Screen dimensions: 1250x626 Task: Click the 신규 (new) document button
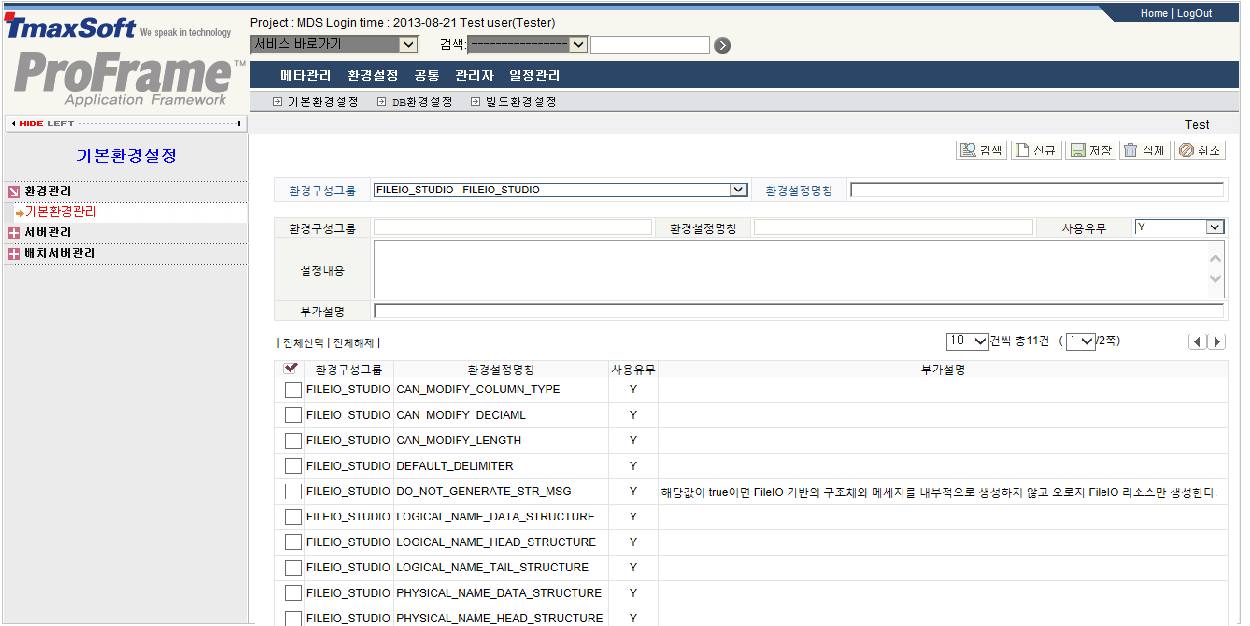click(x=1035, y=150)
